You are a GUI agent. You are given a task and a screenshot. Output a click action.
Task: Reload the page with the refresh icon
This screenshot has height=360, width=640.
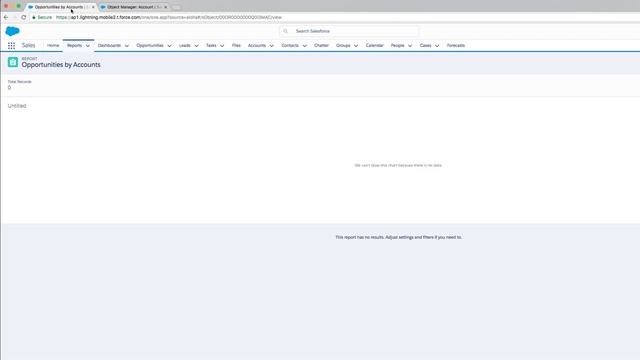[24, 17]
